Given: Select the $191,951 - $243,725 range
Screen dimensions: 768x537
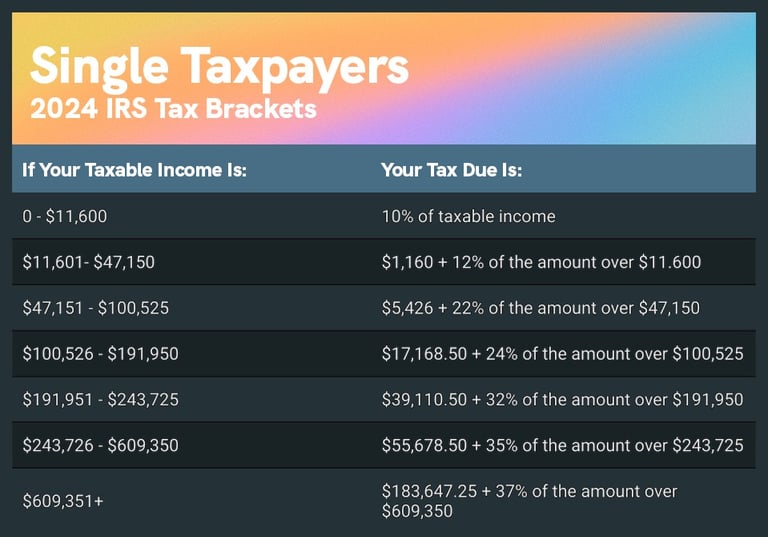Looking at the screenshot, I should pyautogui.click(x=100, y=399).
